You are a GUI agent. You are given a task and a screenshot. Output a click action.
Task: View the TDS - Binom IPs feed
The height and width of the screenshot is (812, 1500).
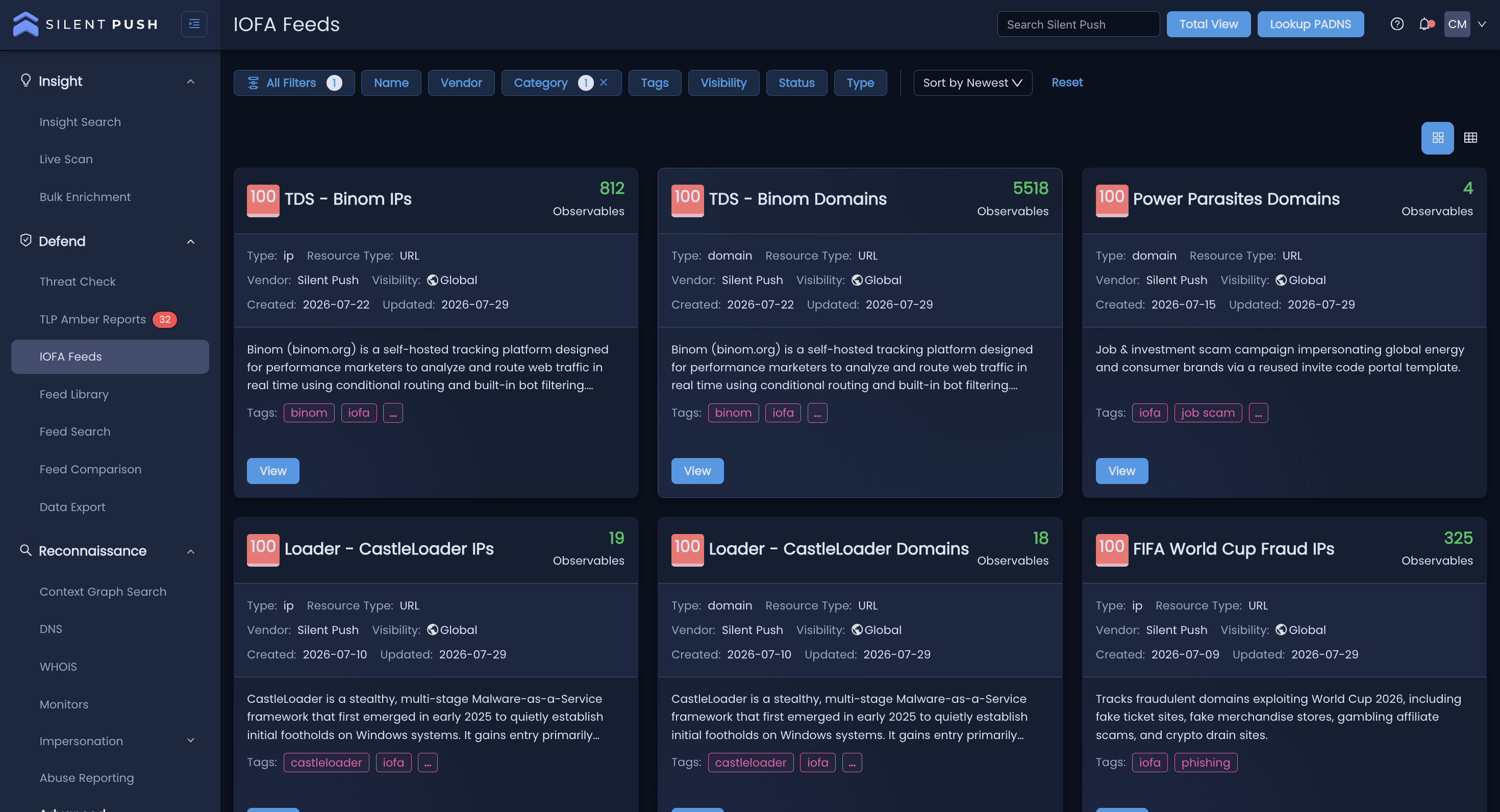coord(272,471)
